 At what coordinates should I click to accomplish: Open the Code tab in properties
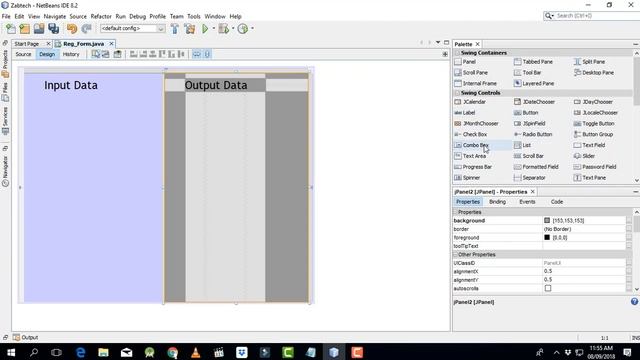[557, 202]
